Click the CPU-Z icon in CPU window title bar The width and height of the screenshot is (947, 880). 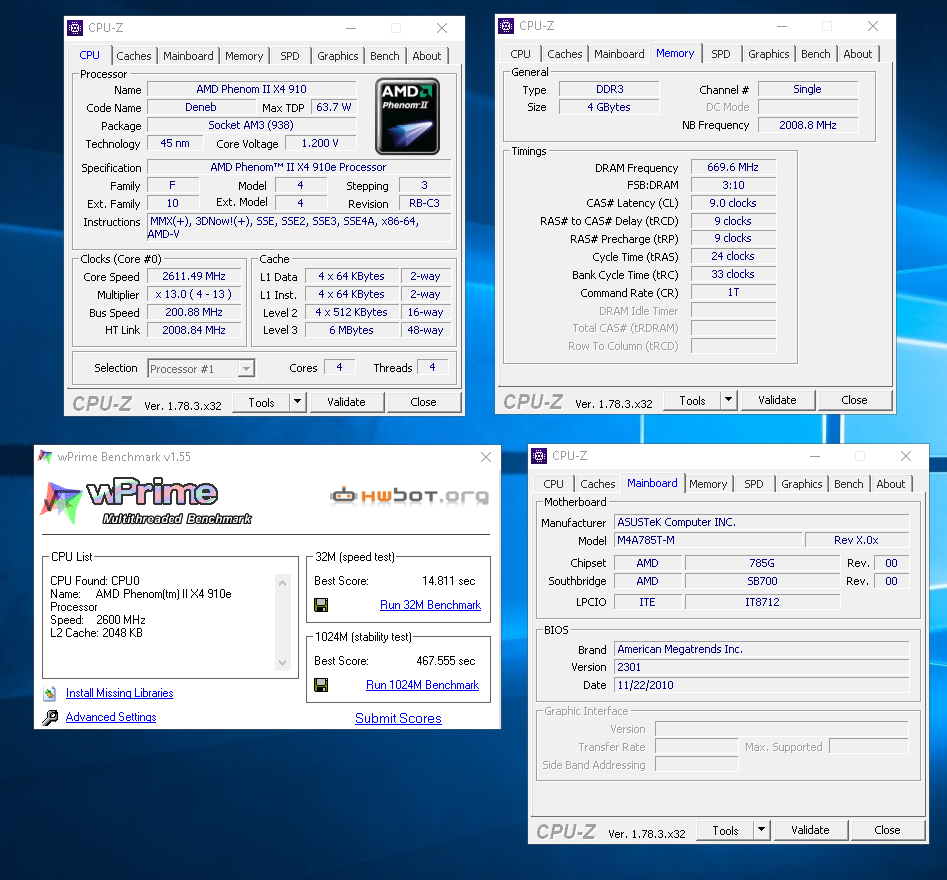pyautogui.click(x=75, y=28)
